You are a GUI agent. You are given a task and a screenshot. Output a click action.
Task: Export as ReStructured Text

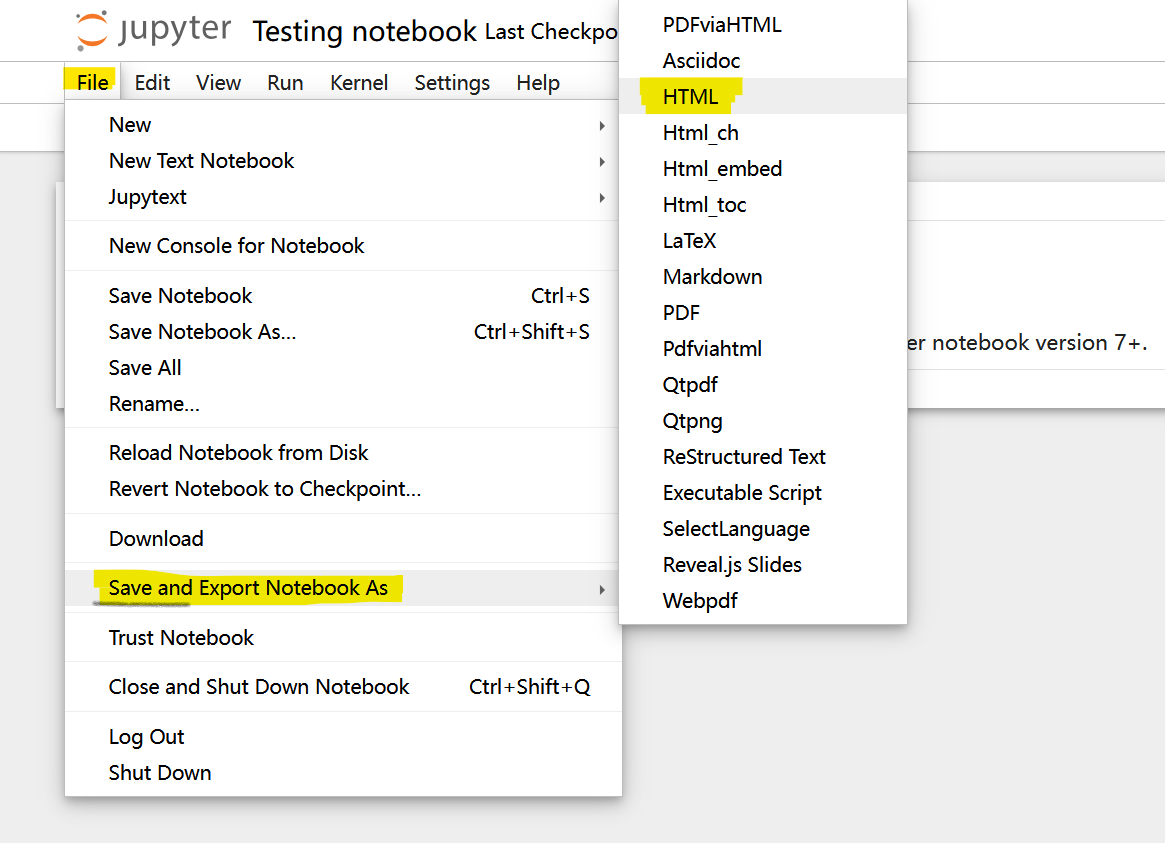pos(763,457)
